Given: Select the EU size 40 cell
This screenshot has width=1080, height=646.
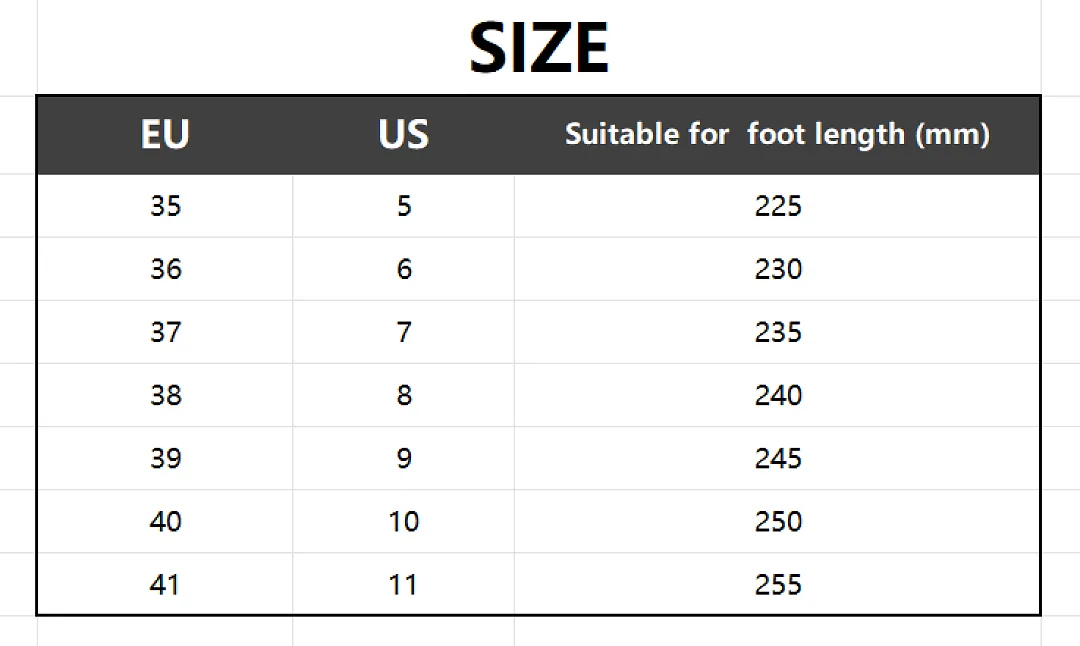Looking at the screenshot, I should 165,522.
